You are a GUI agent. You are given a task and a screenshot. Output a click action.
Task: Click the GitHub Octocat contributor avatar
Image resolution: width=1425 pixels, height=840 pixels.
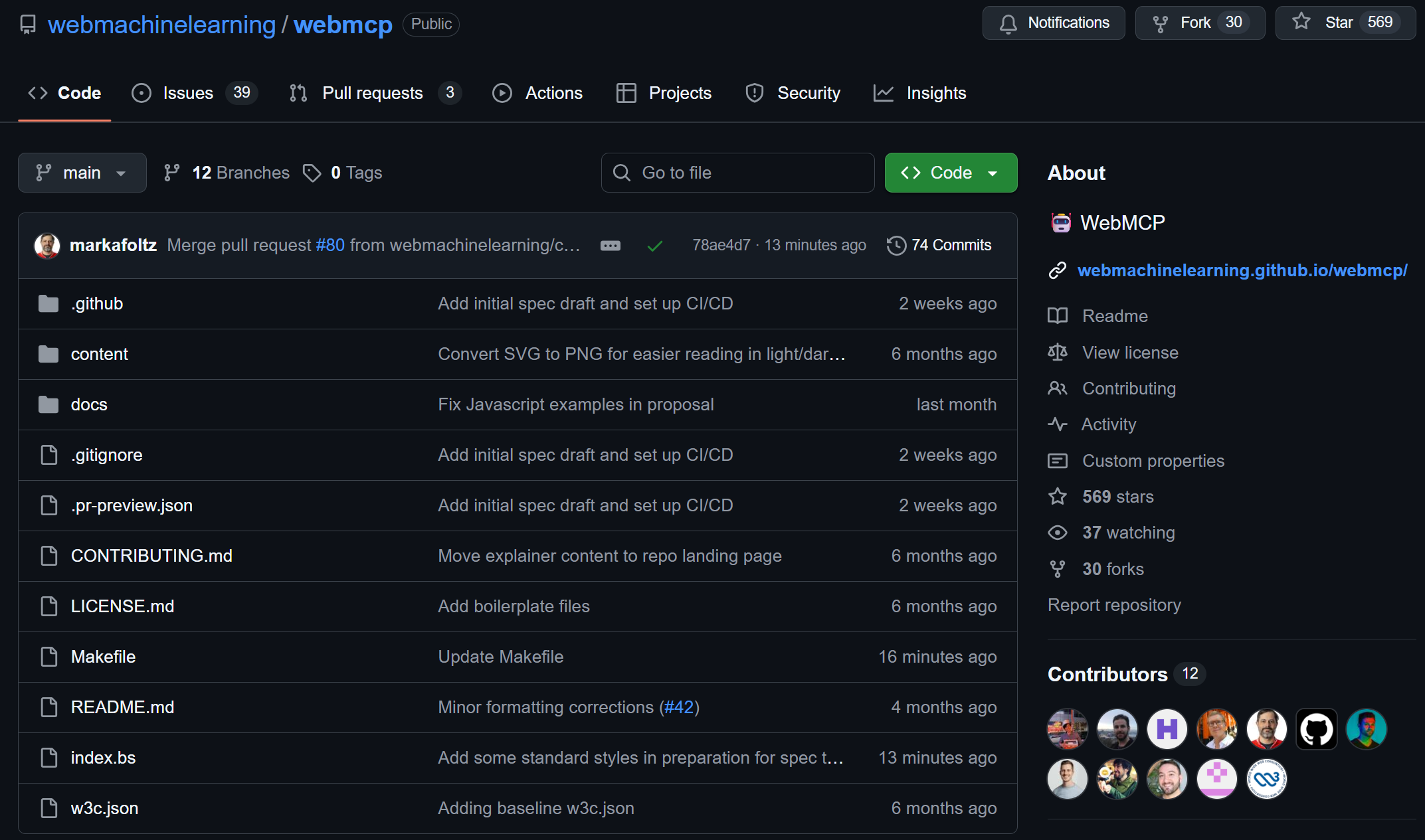coord(1316,729)
